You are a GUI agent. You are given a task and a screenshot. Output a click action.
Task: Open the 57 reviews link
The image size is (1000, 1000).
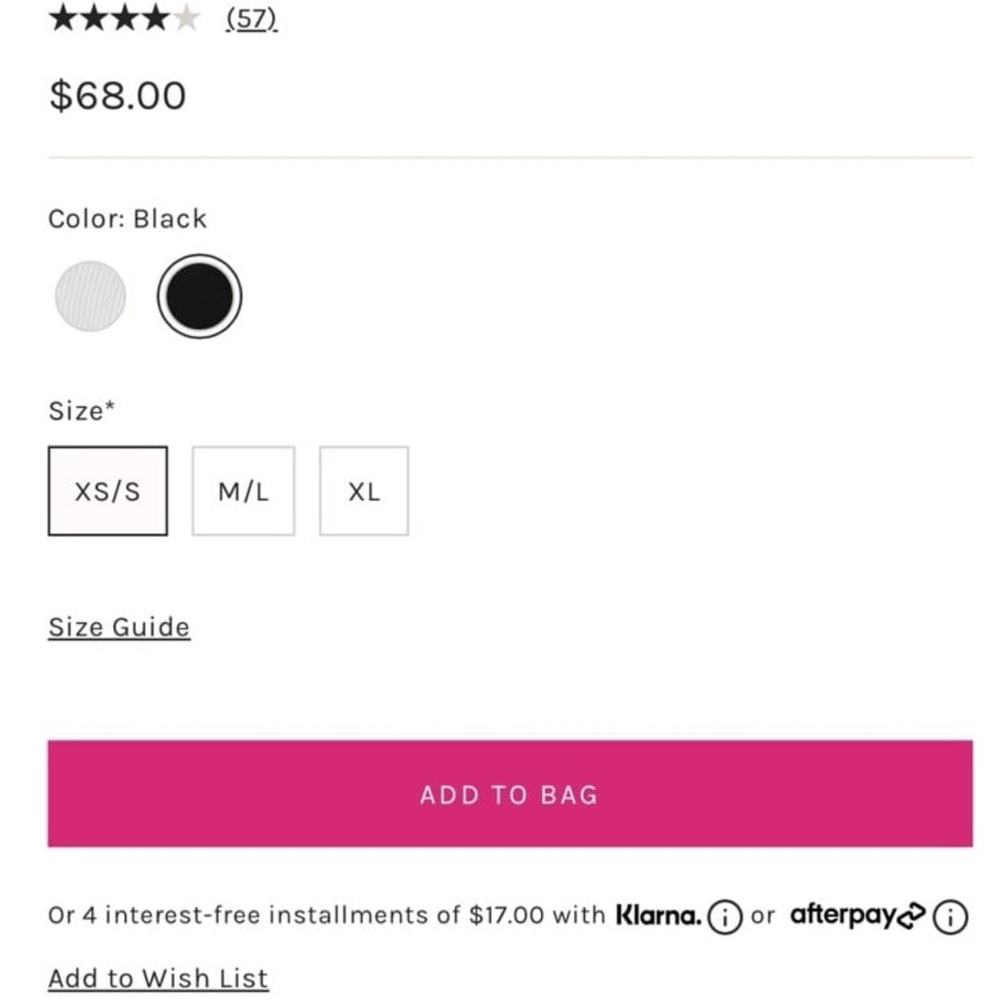point(251,18)
